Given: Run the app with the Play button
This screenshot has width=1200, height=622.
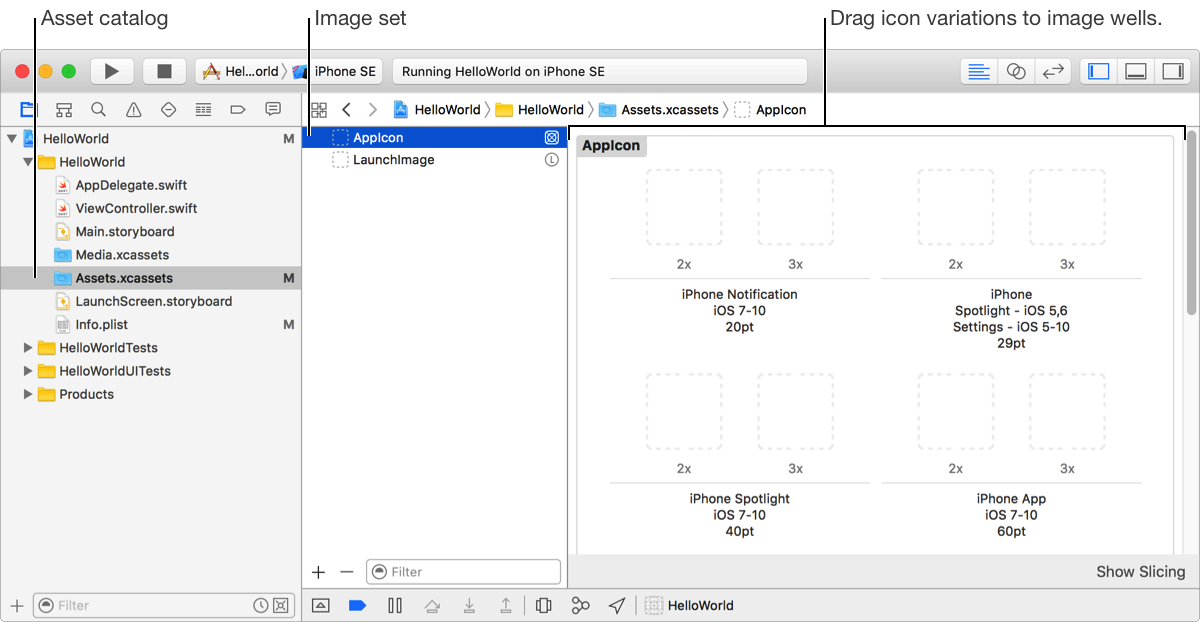Looking at the screenshot, I should pyautogui.click(x=112, y=71).
